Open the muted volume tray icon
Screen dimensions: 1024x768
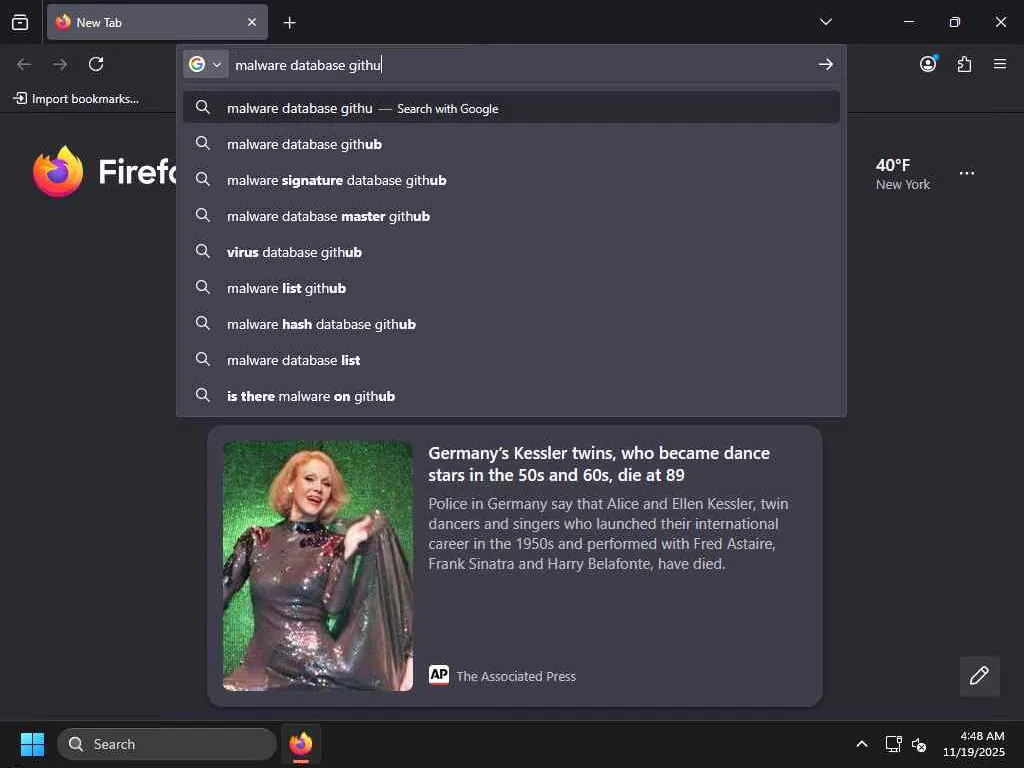(x=919, y=744)
